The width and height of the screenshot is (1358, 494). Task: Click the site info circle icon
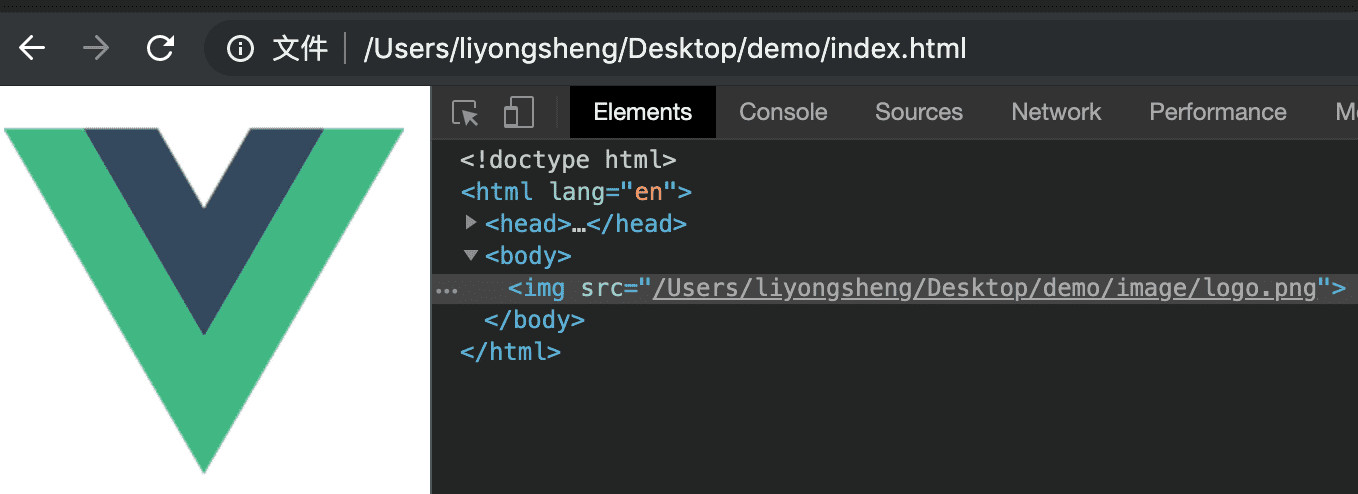[240, 48]
